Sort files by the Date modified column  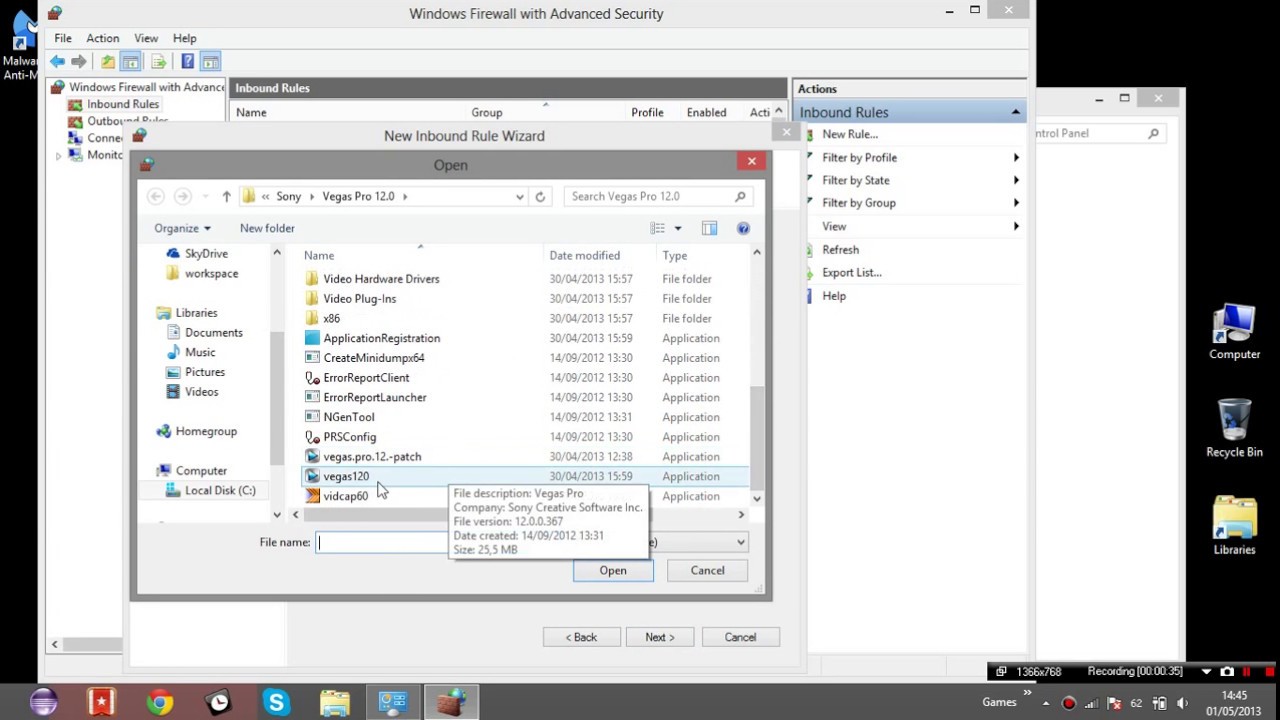coord(584,256)
